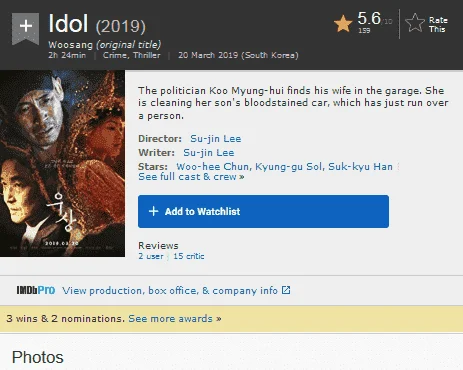Click the Add to Watchlist button
463x370 pixels.
point(263,211)
